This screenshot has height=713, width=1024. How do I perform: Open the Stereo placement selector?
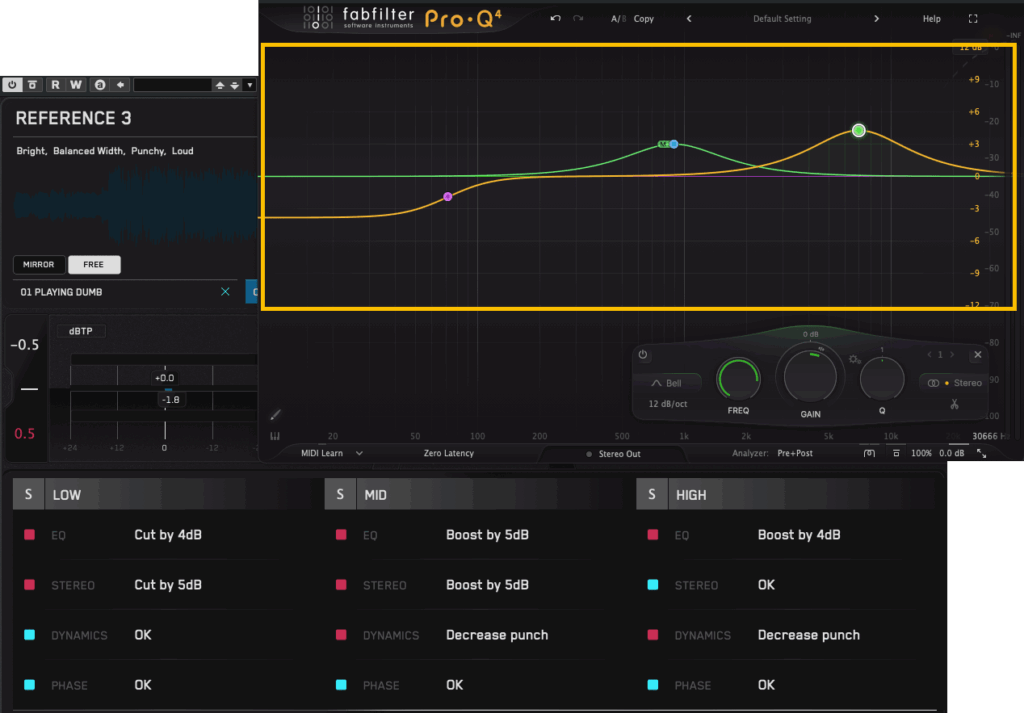955,383
